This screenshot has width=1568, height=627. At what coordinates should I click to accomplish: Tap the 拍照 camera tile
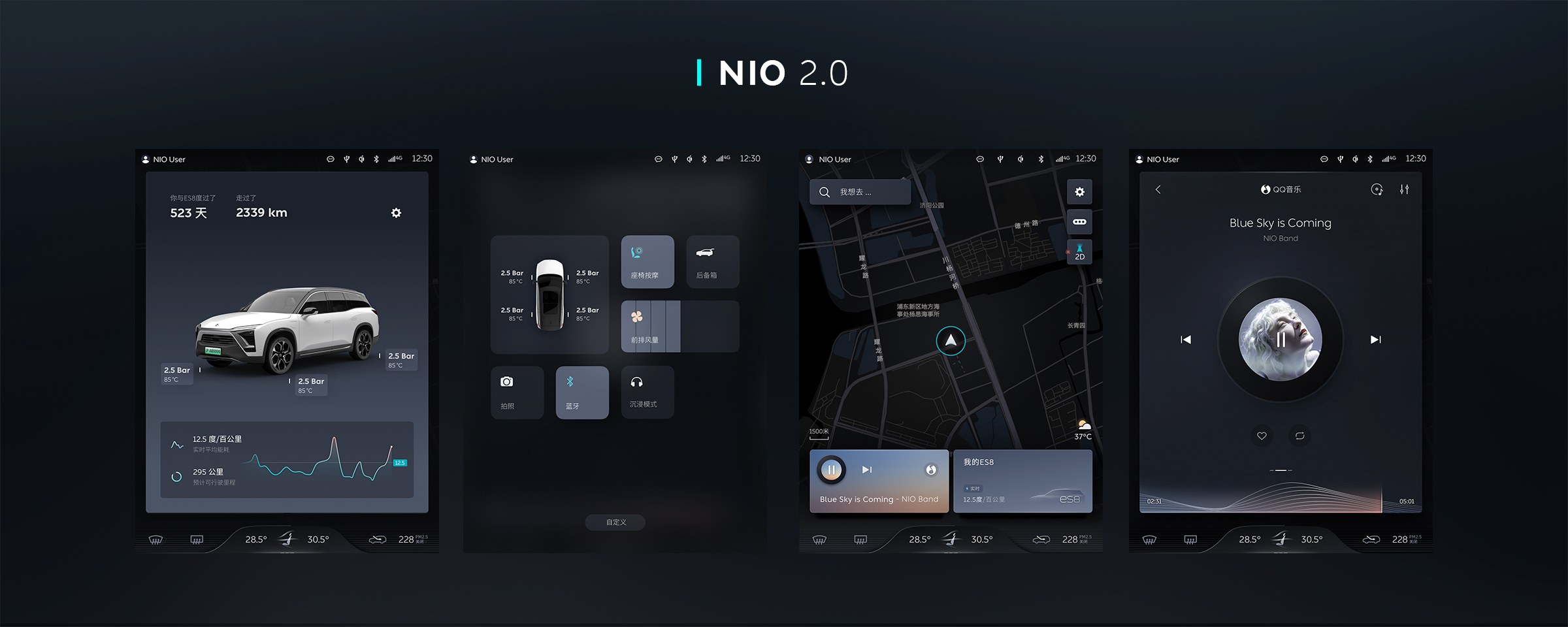coord(517,393)
